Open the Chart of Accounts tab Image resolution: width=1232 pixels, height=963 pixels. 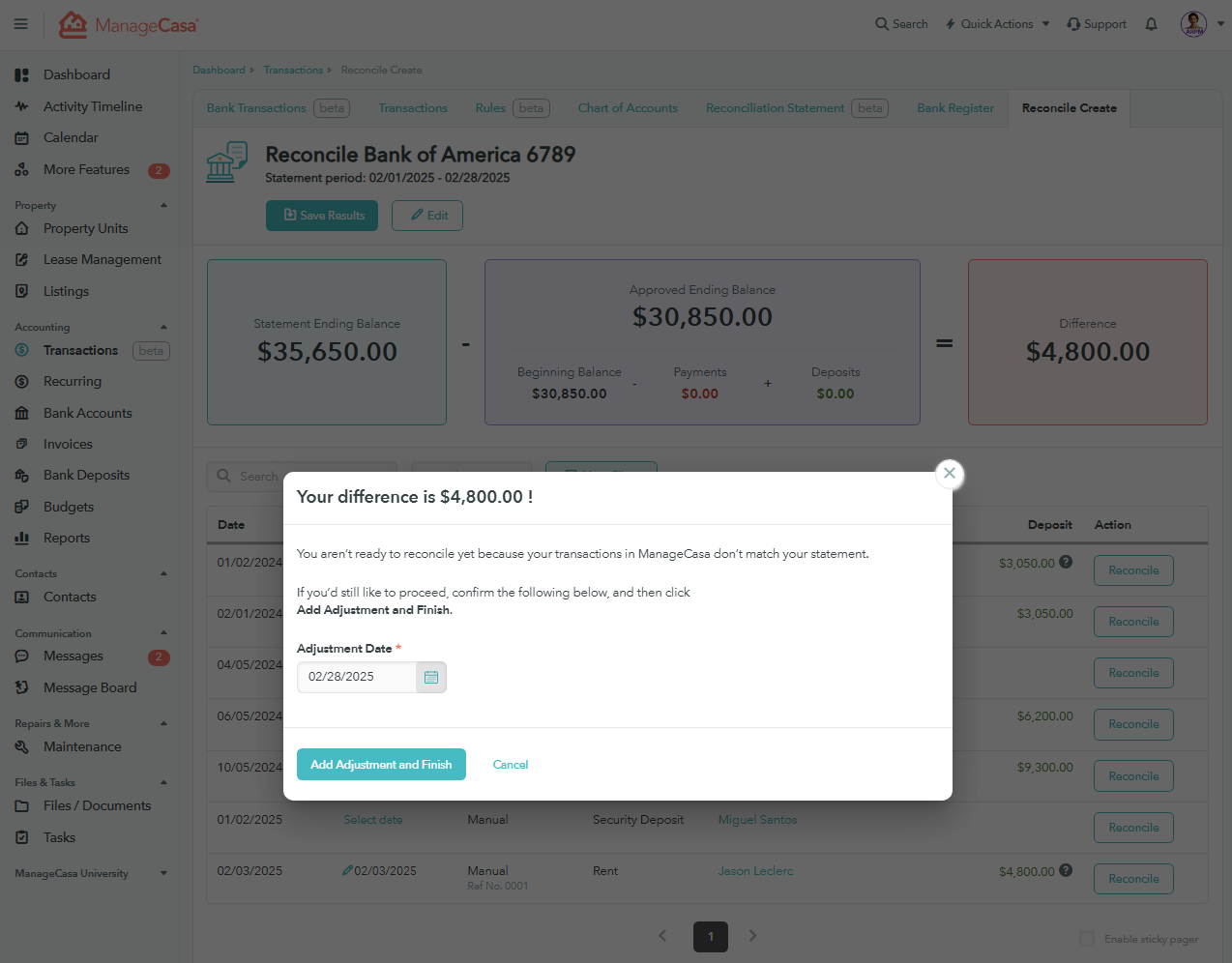[628, 108]
